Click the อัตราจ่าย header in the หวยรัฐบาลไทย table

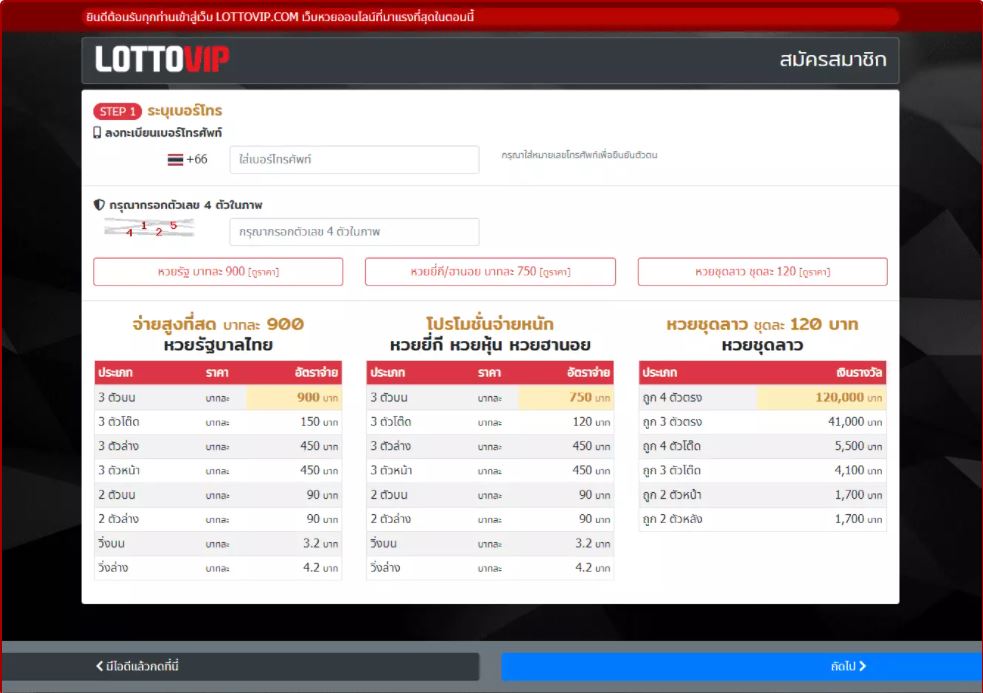[316, 373]
